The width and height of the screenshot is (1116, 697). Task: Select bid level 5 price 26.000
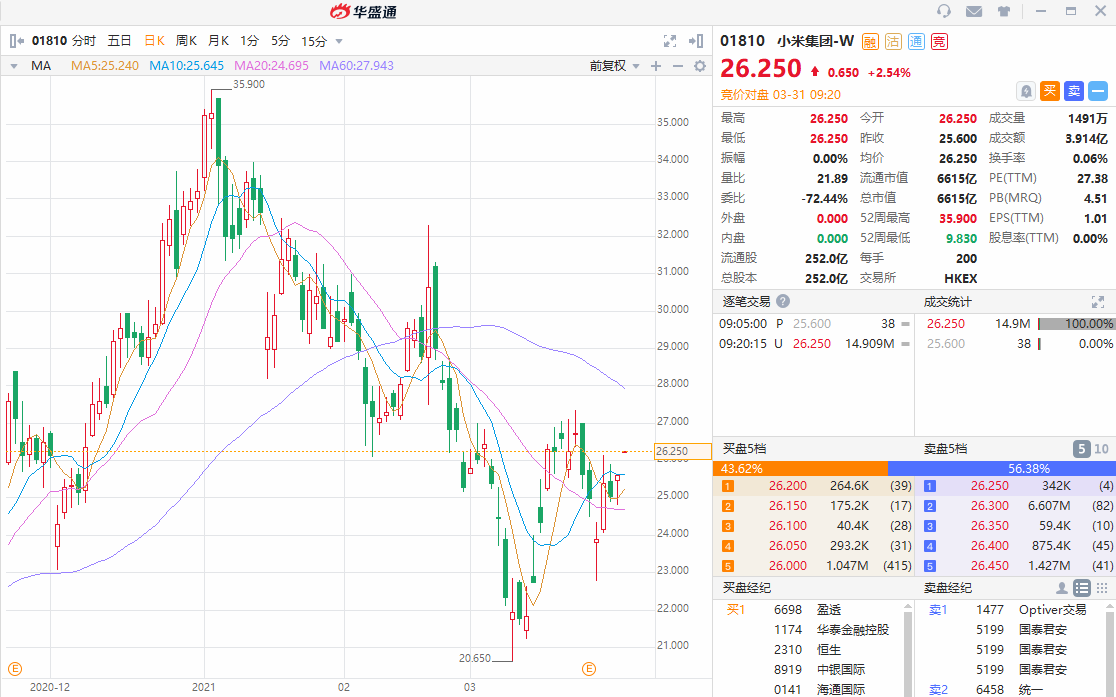(x=788, y=565)
